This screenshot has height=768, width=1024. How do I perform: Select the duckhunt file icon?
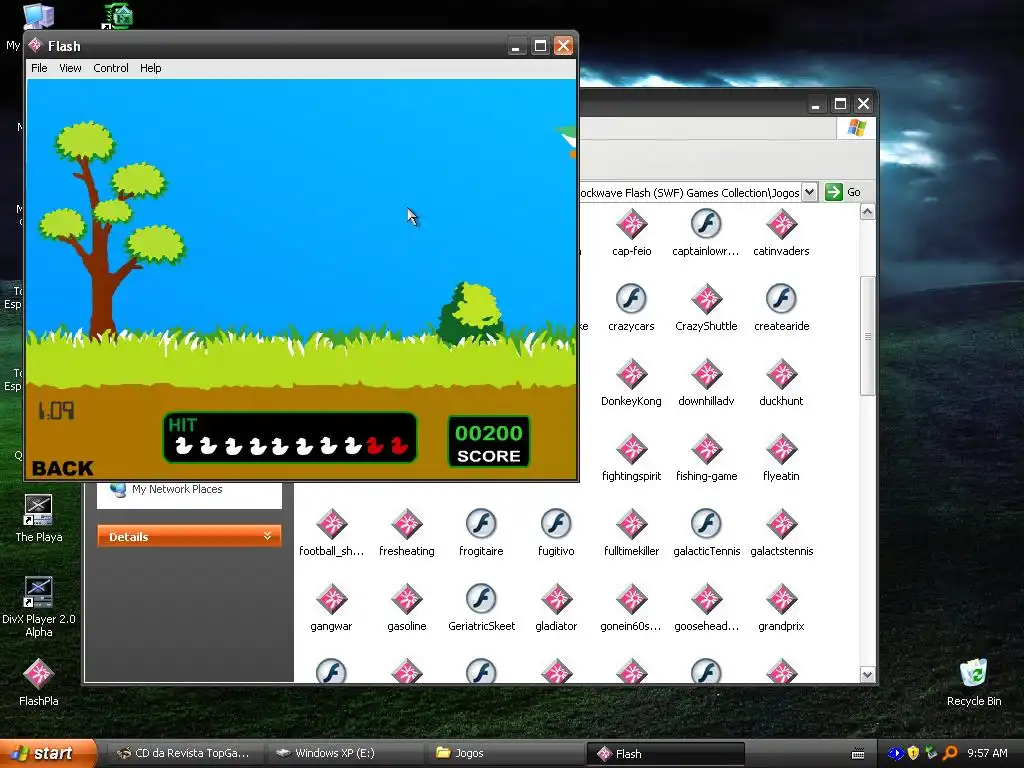pyautogui.click(x=781, y=374)
